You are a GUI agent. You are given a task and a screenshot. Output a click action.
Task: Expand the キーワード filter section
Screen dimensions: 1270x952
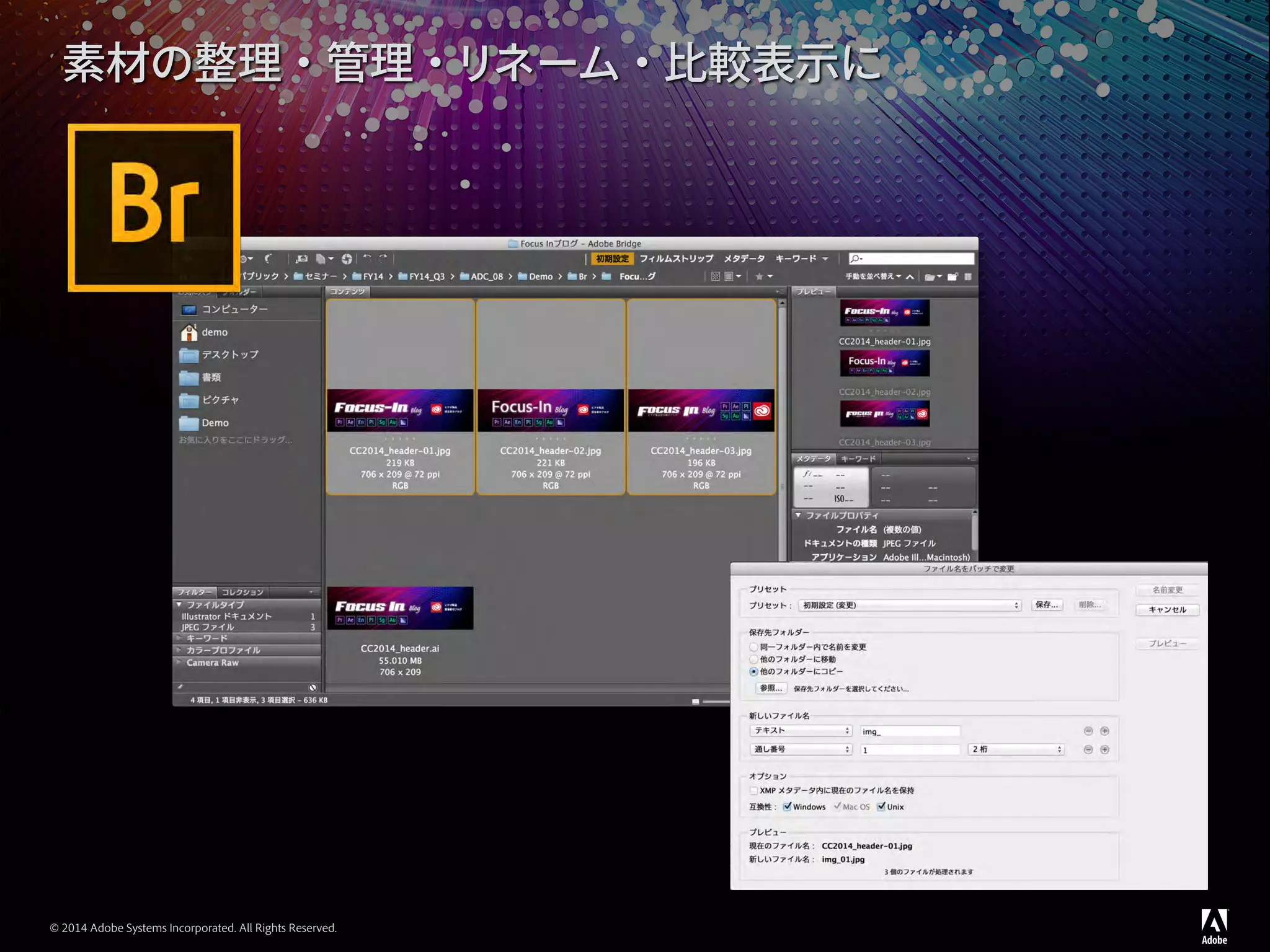179,638
